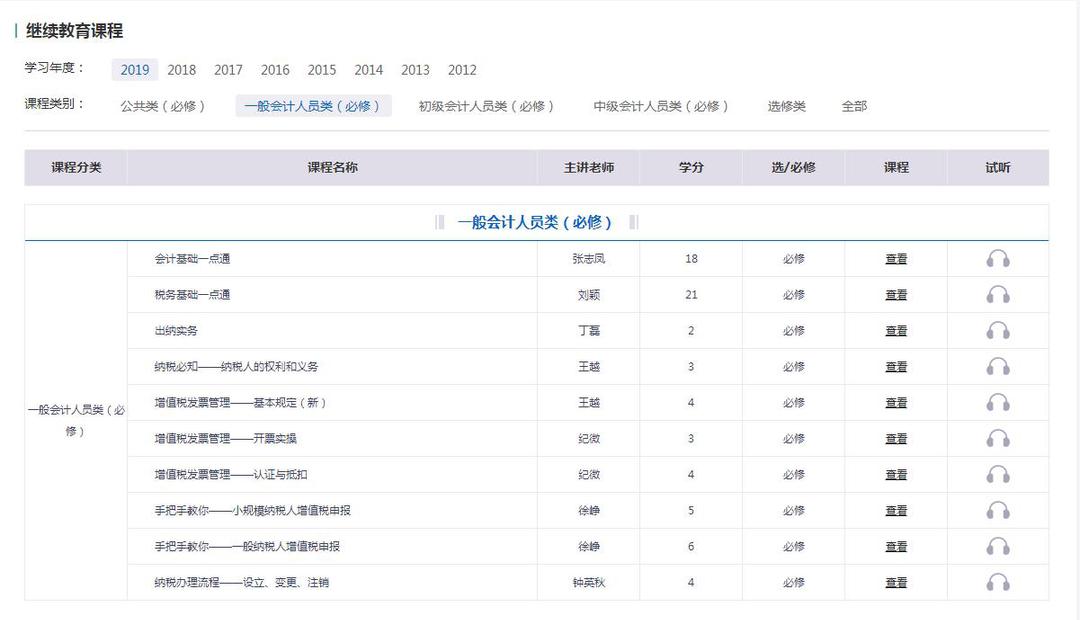This screenshot has height=620, width=1080.
Task: Open 查看 link for 出纳实务
Action: click(x=896, y=331)
